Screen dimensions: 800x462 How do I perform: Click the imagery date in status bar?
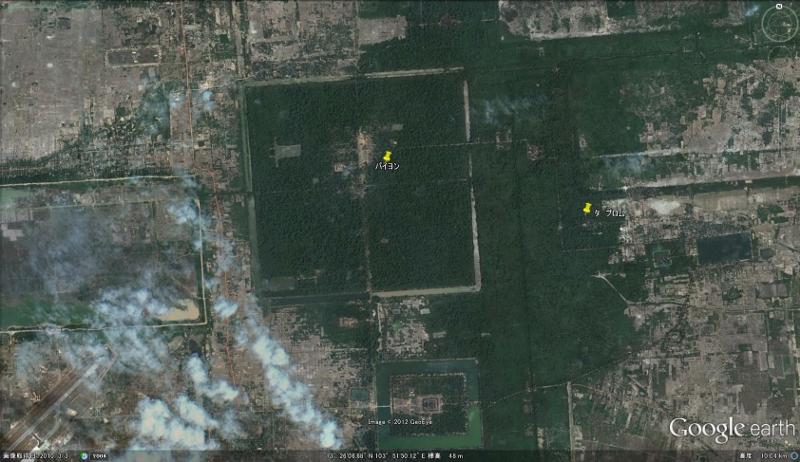(x=35, y=456)
